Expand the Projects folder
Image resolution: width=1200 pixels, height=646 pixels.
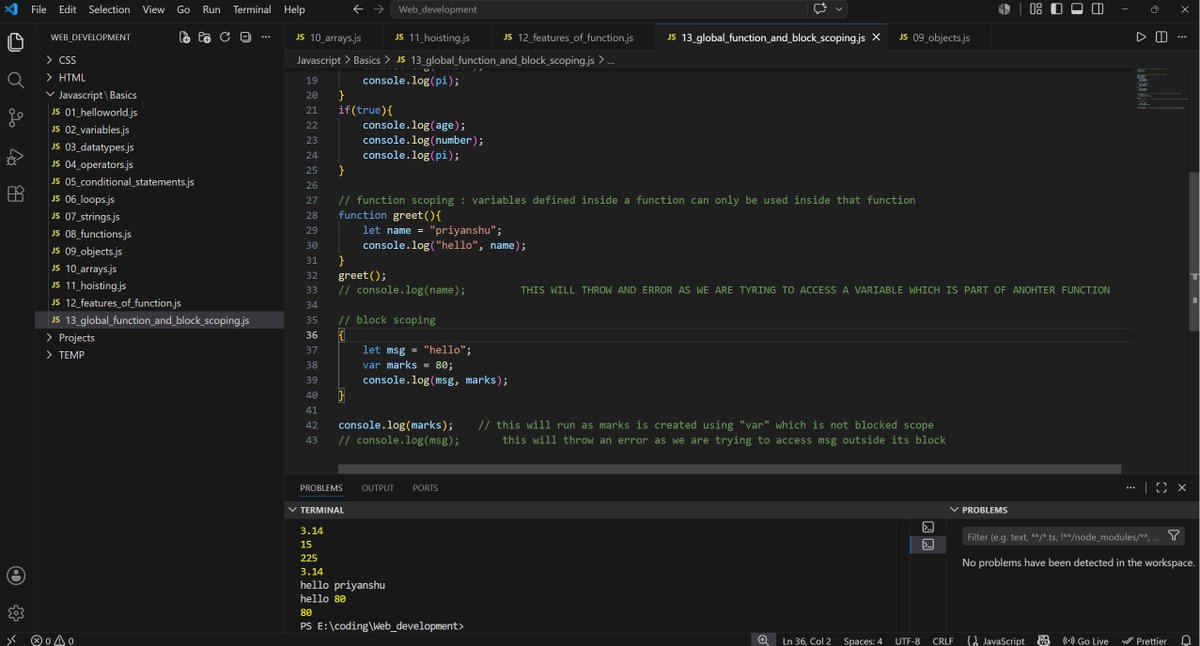pyautogui.click(x=76, y=338)
